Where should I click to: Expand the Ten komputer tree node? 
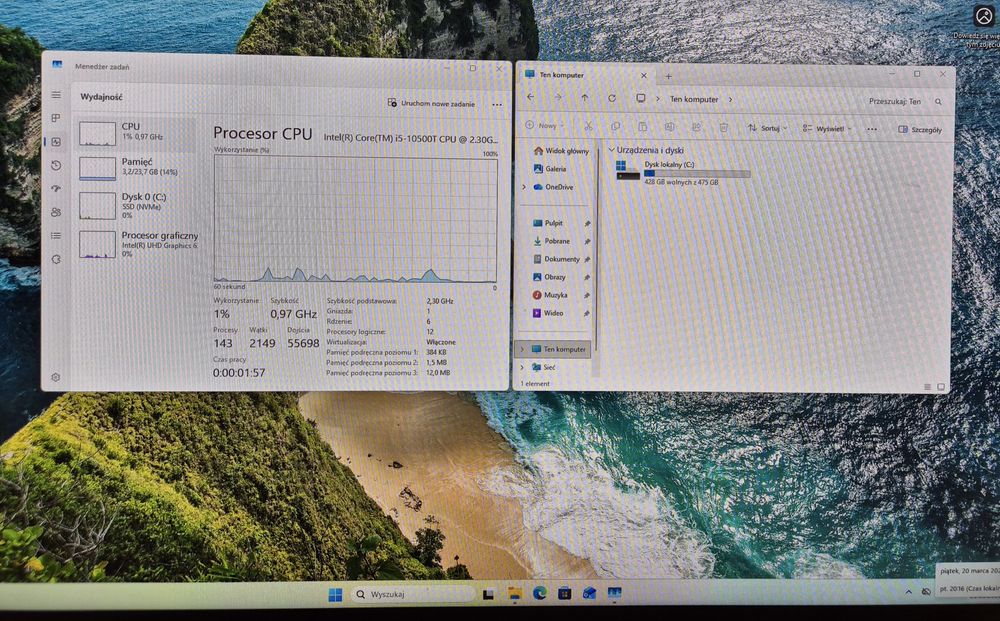point(522,349)
